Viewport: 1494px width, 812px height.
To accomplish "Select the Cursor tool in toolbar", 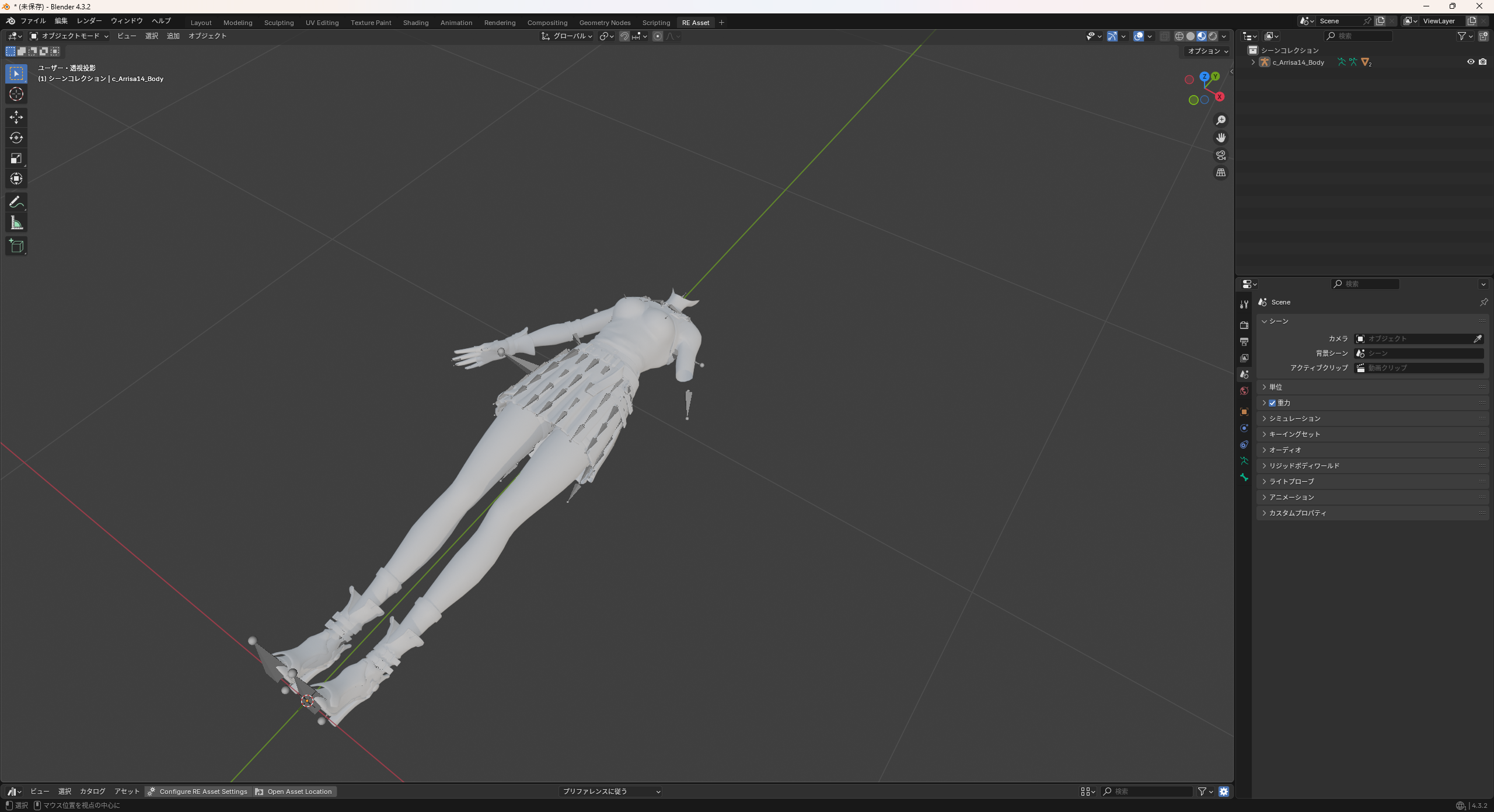I will click(16, 94).
